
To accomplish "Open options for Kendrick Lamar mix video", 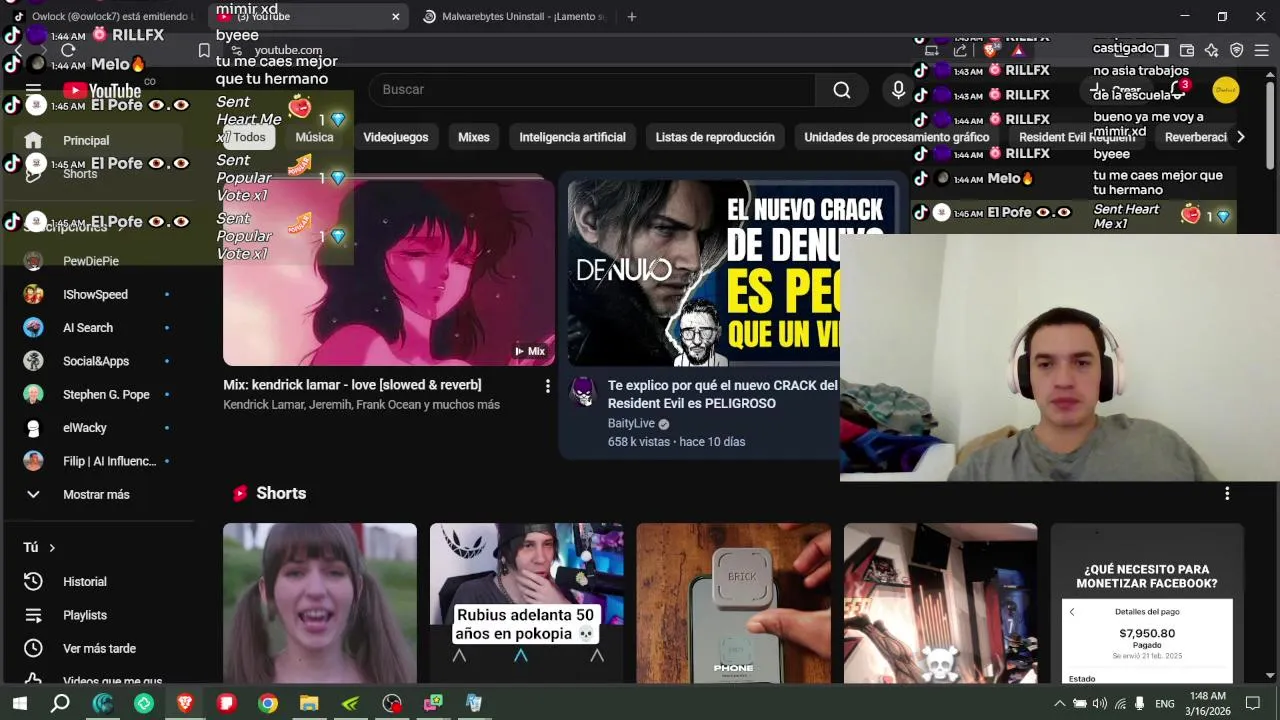I will click(547, 386).
